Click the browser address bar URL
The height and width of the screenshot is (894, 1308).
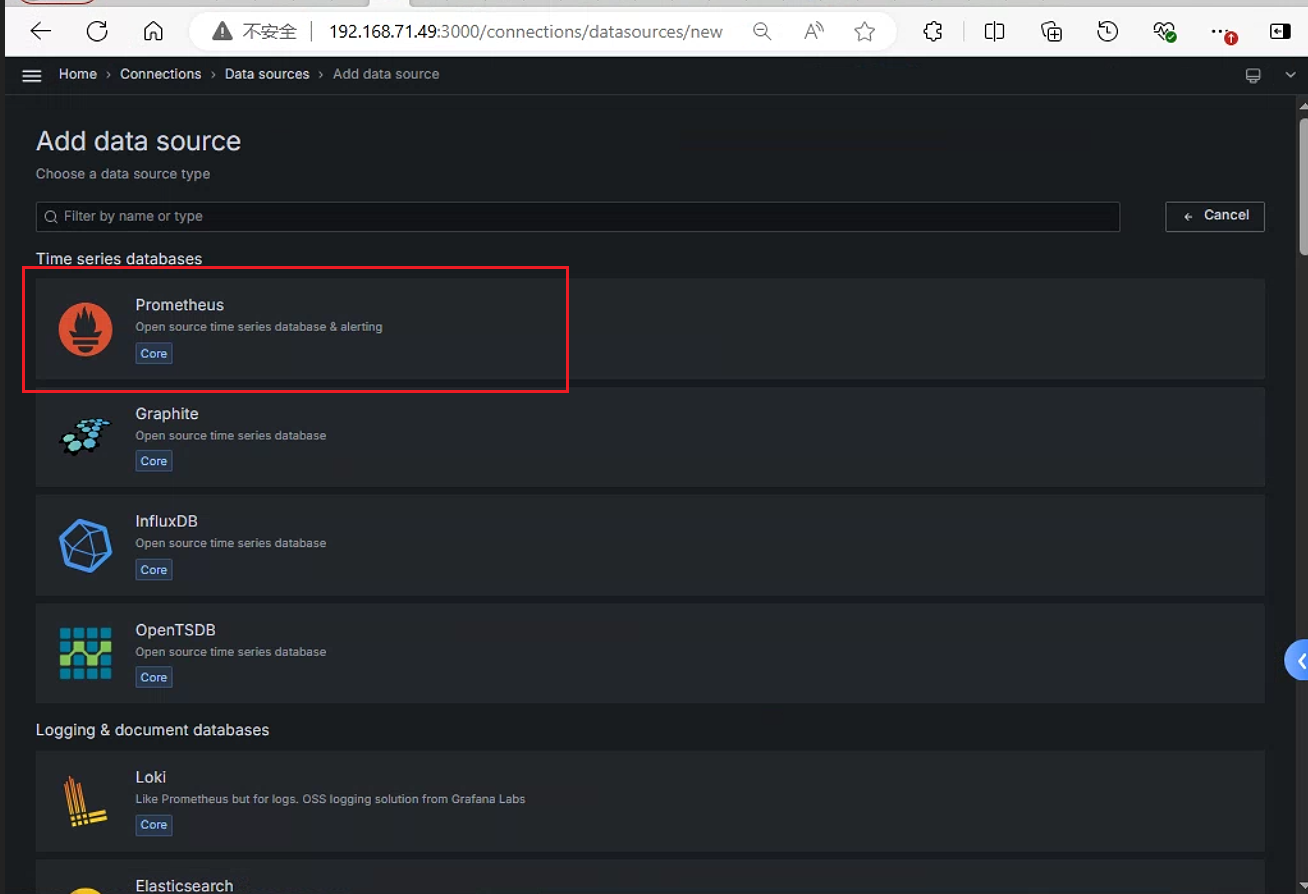(x=526, y=32)
